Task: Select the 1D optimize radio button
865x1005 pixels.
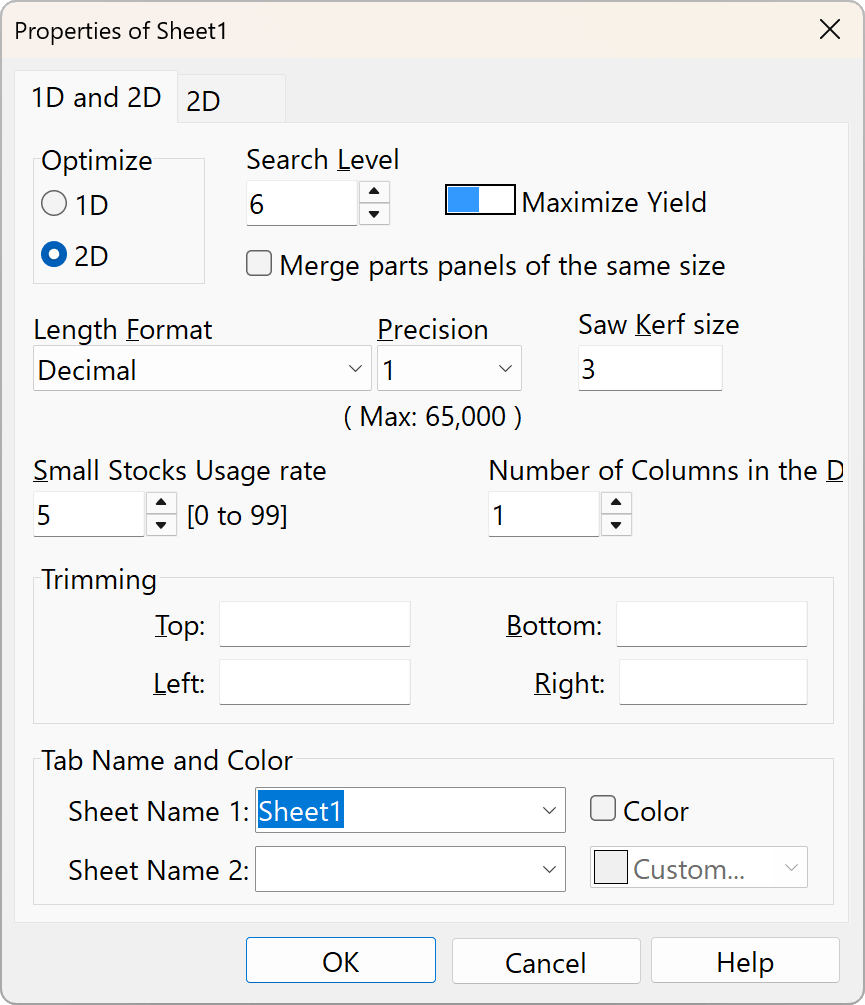Action: click(x=54, y=205)
